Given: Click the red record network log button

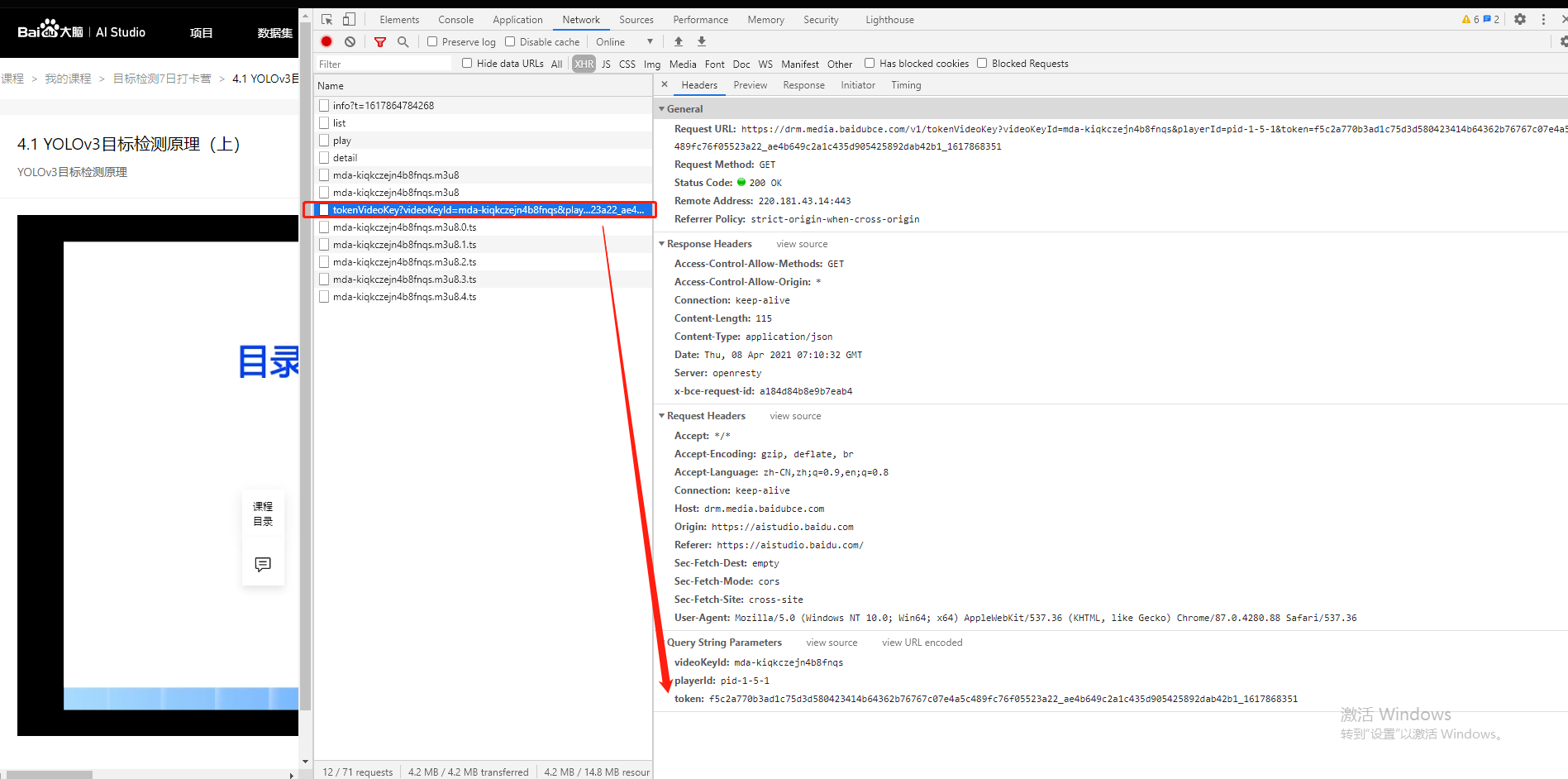Looking at the screenshot, I should pyautogui.click(x=326, y=41).
